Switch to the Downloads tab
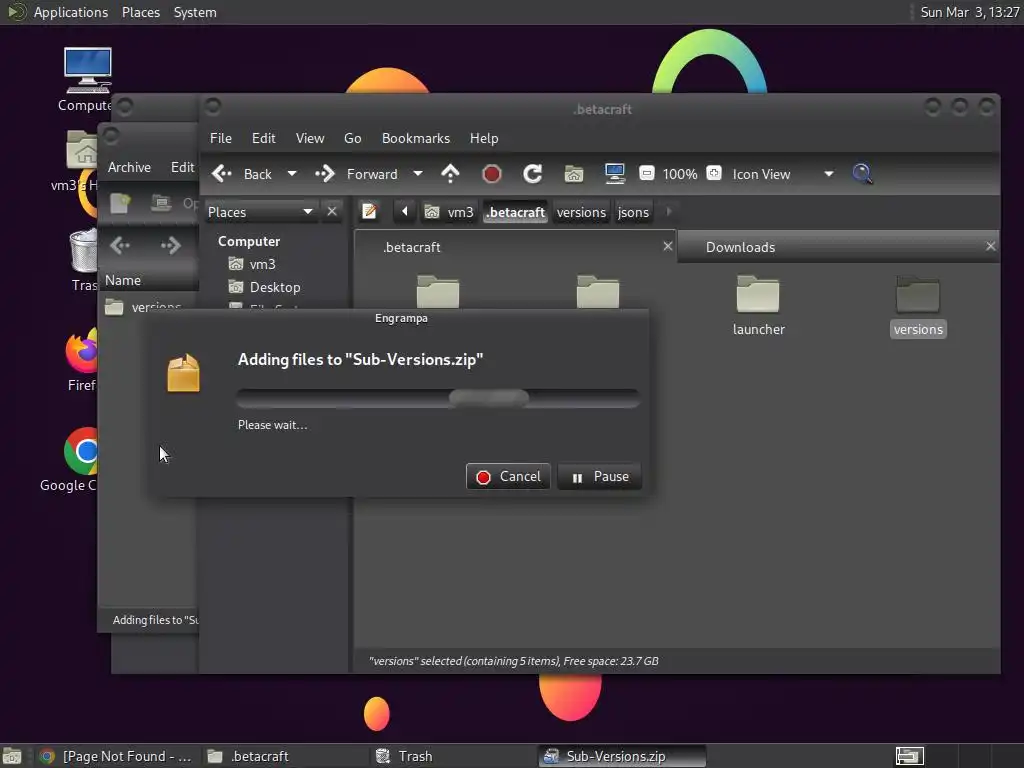Screen dimensions: 1024x768 coord(839,248)
